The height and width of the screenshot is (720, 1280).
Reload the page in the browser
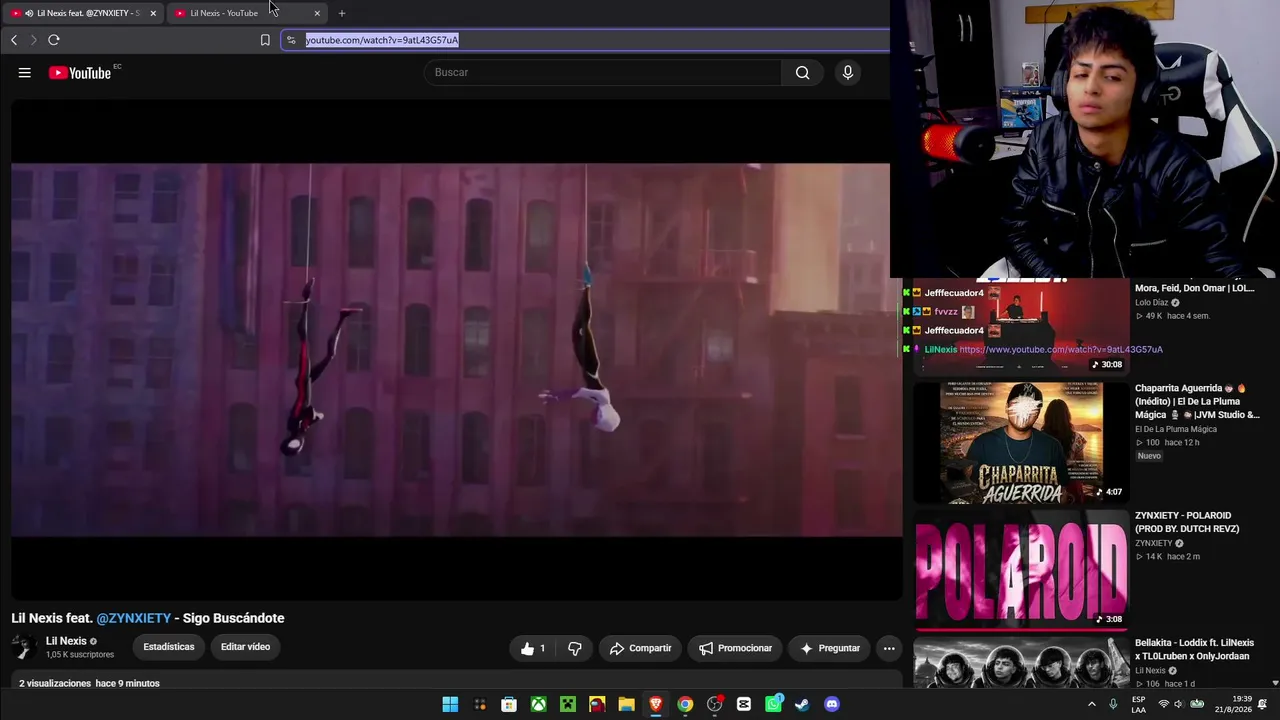(x=54, y=40)
